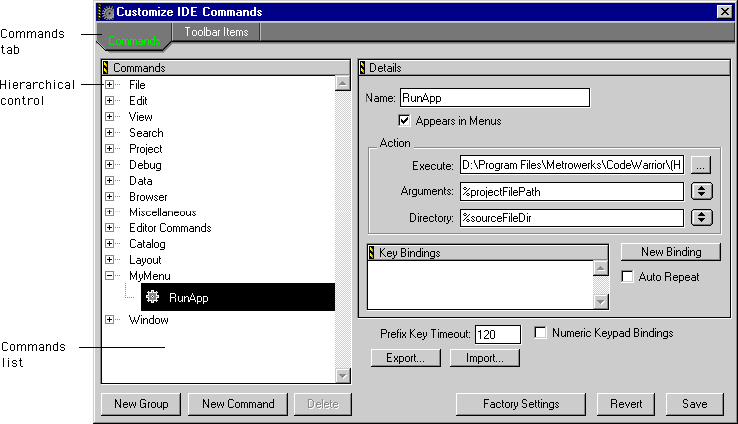Click the Arguments field %projectFilePath
Image resolution: width=738 pixels, height=424 pixels.
572,192
